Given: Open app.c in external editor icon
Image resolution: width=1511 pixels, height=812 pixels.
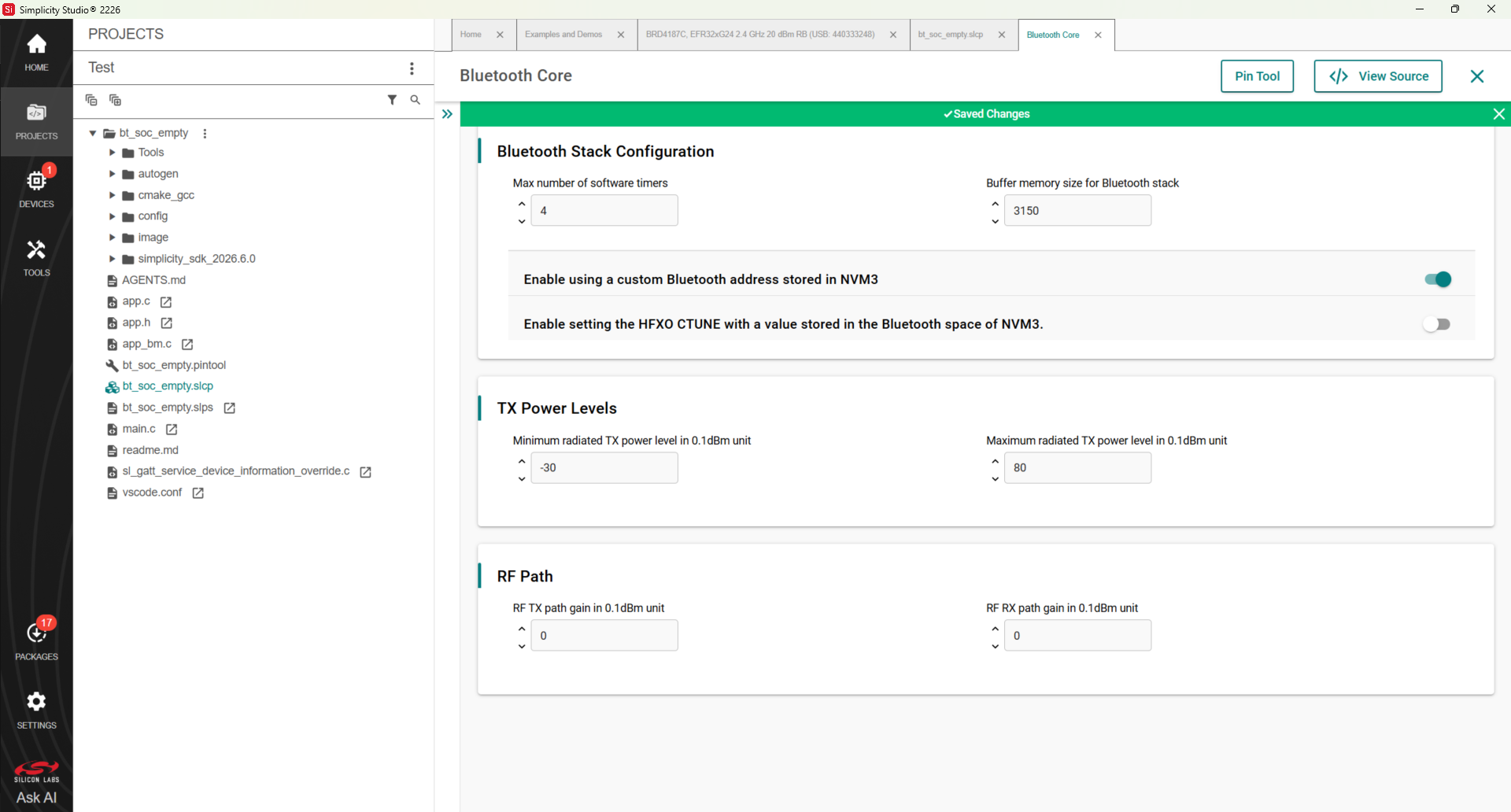Looking at the screenshot, I should [166, 302].
